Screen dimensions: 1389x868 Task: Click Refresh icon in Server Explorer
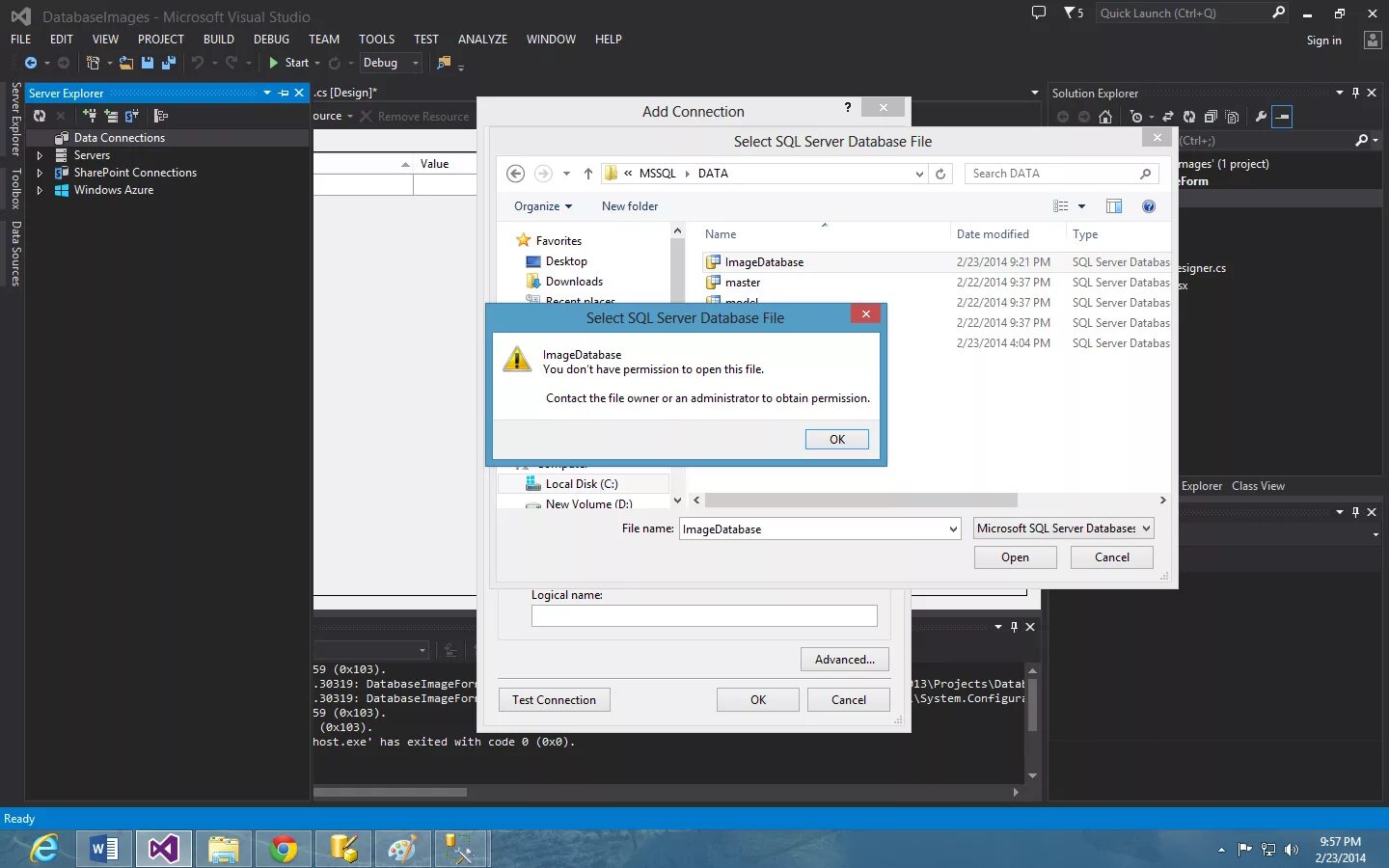click(40, 116)
